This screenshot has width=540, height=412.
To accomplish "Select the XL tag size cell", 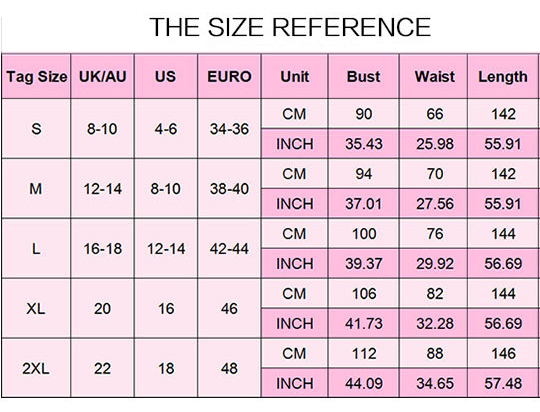I will click(x=36, y=308).
